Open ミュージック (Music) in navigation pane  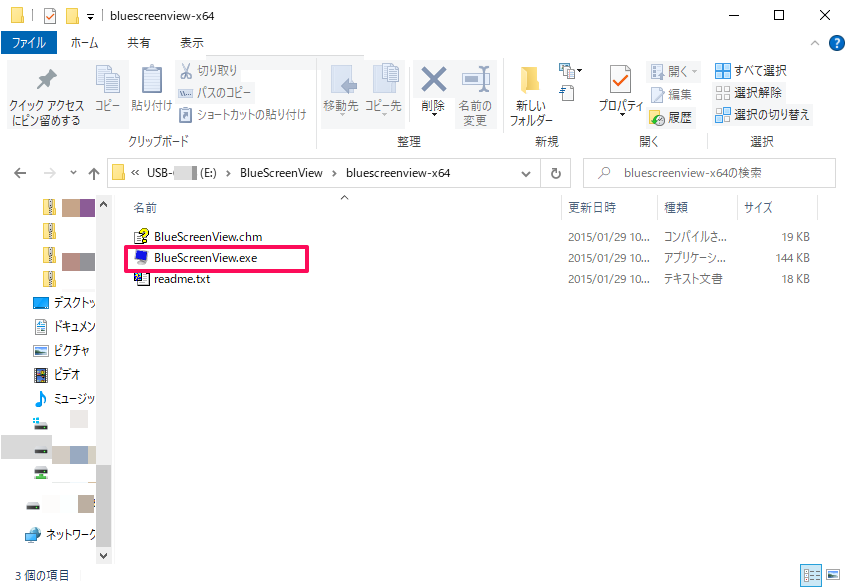pyautogui.click(x=64, y=399)
